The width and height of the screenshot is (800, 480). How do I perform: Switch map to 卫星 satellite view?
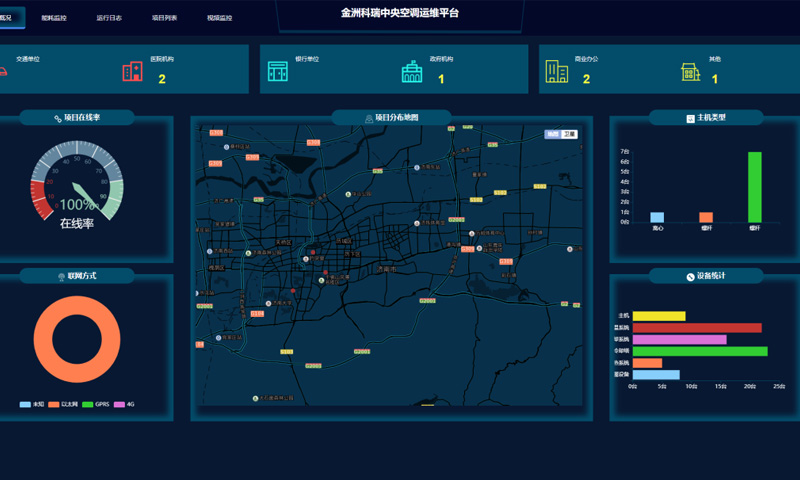click(569, 134)
